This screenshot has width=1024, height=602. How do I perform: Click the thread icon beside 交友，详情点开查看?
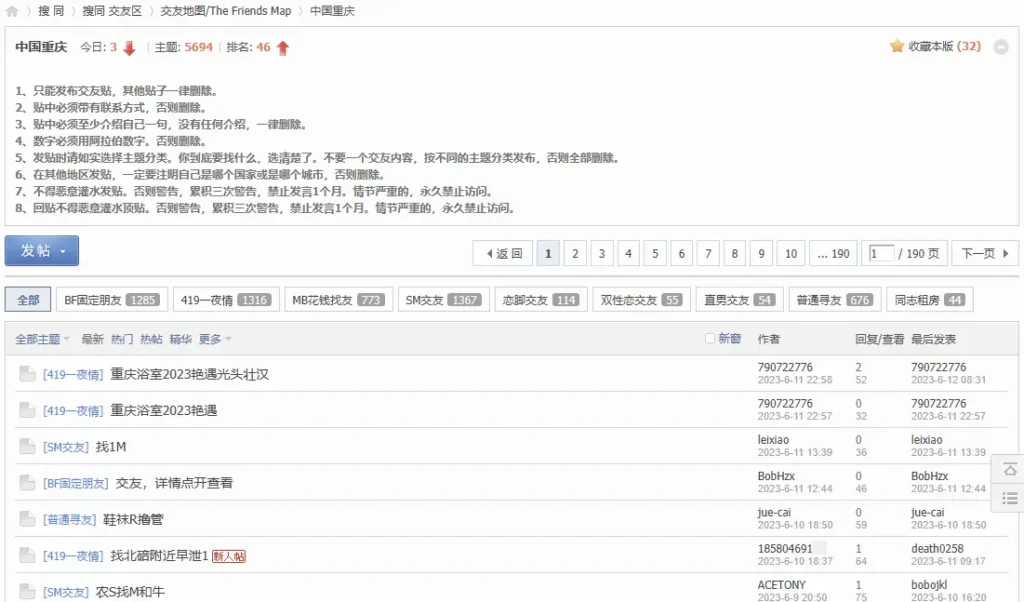click(x=27, y=483)
